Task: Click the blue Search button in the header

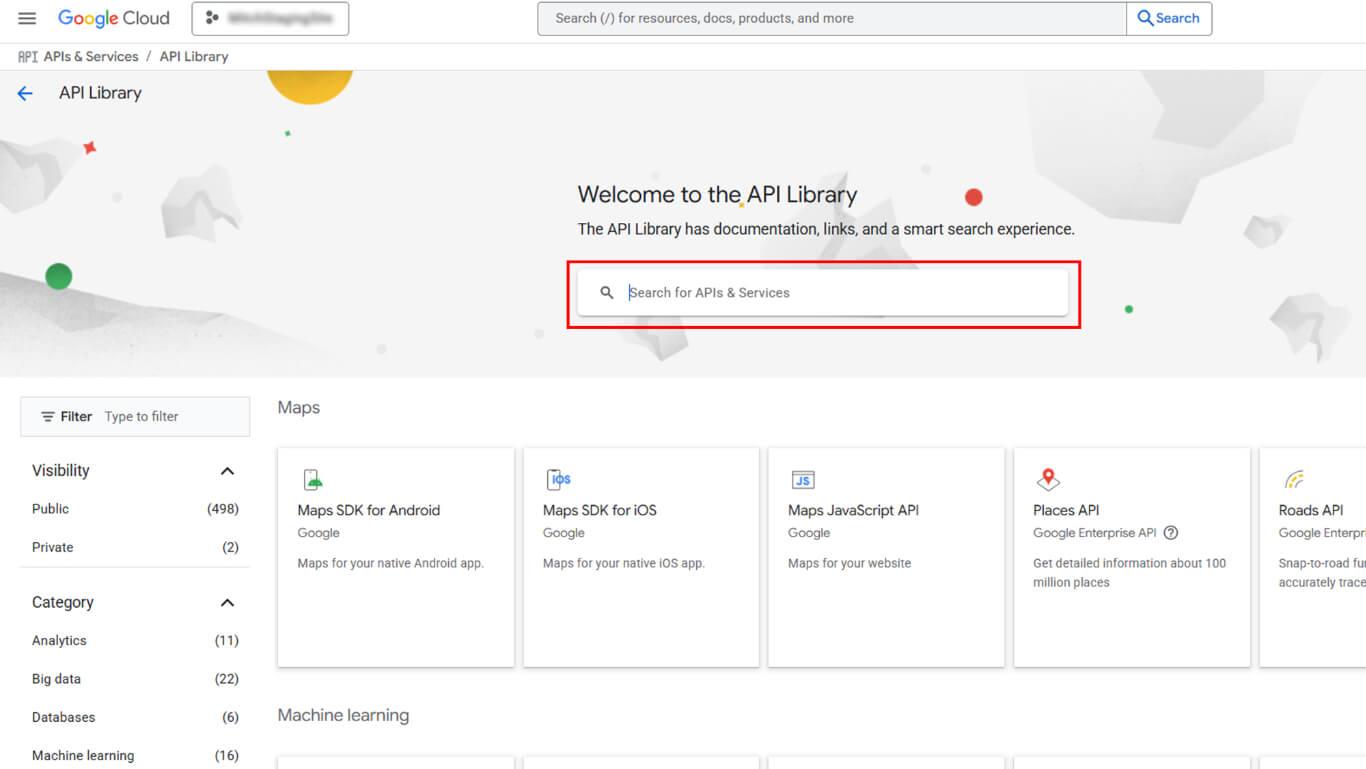Action: (x=1168, y=18)
